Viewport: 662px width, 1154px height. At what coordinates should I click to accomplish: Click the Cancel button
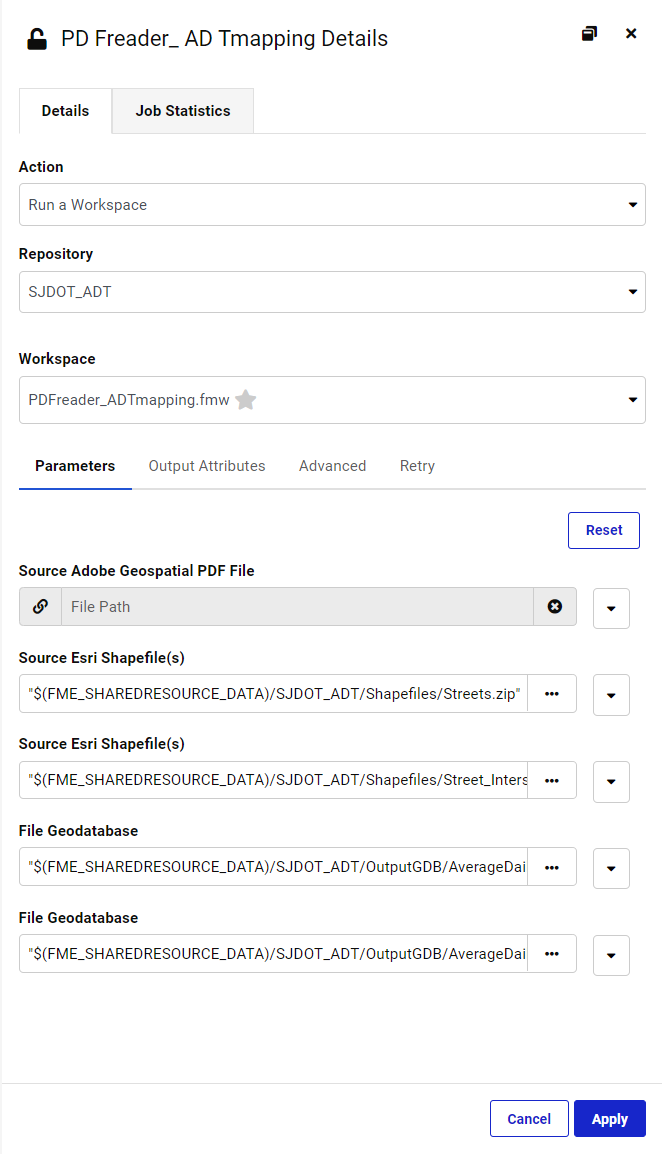click(x=529, y=1119)
